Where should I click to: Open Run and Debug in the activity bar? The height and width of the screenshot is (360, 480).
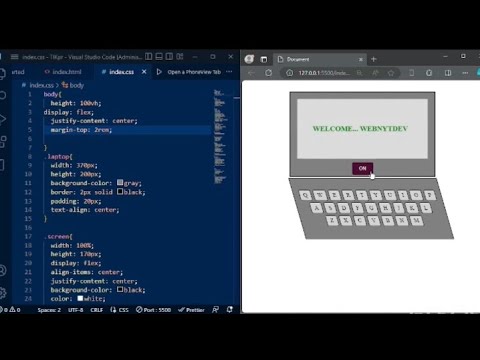click(3, 119)
